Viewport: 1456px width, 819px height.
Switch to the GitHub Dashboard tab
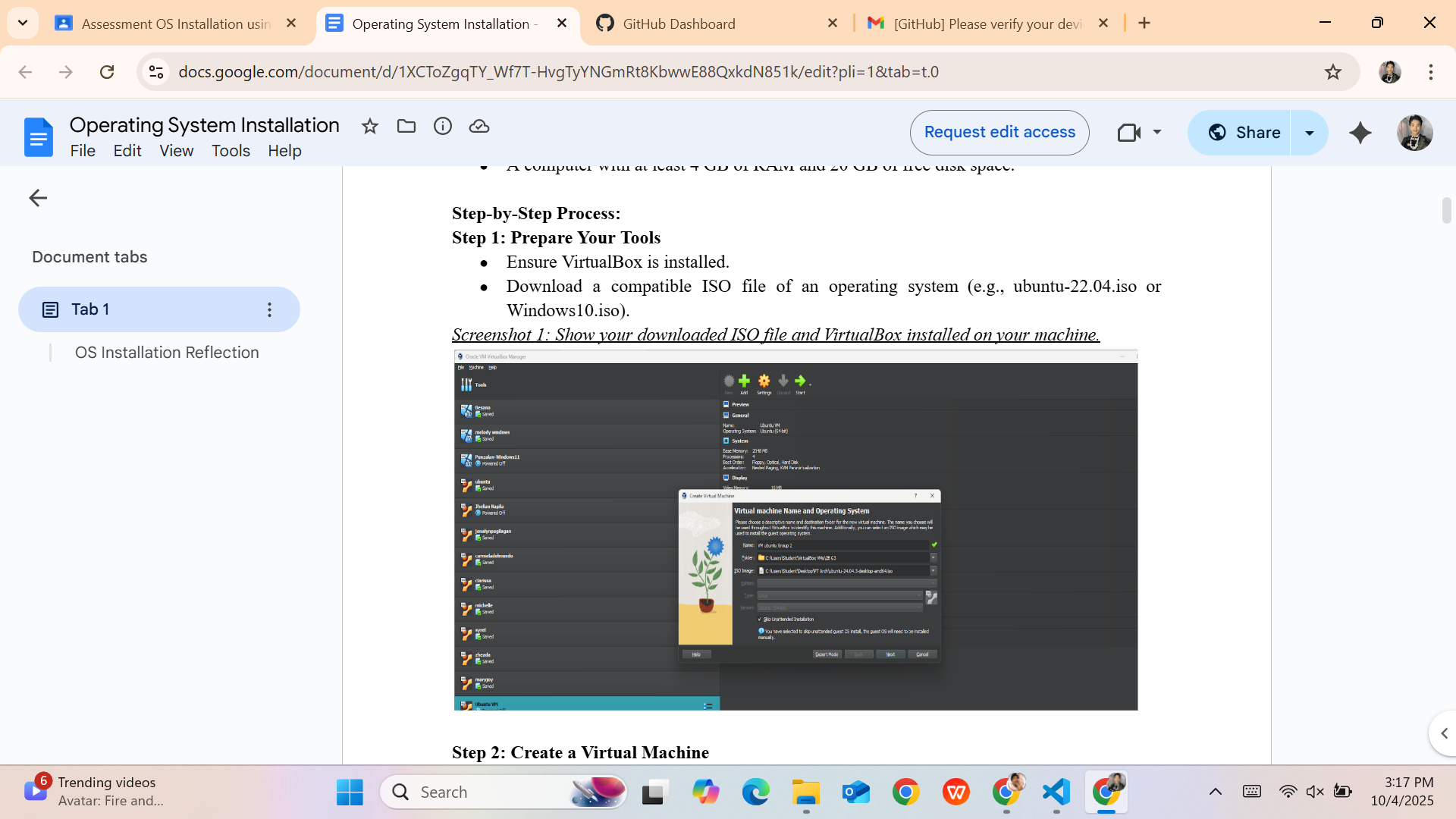point(679,24)
